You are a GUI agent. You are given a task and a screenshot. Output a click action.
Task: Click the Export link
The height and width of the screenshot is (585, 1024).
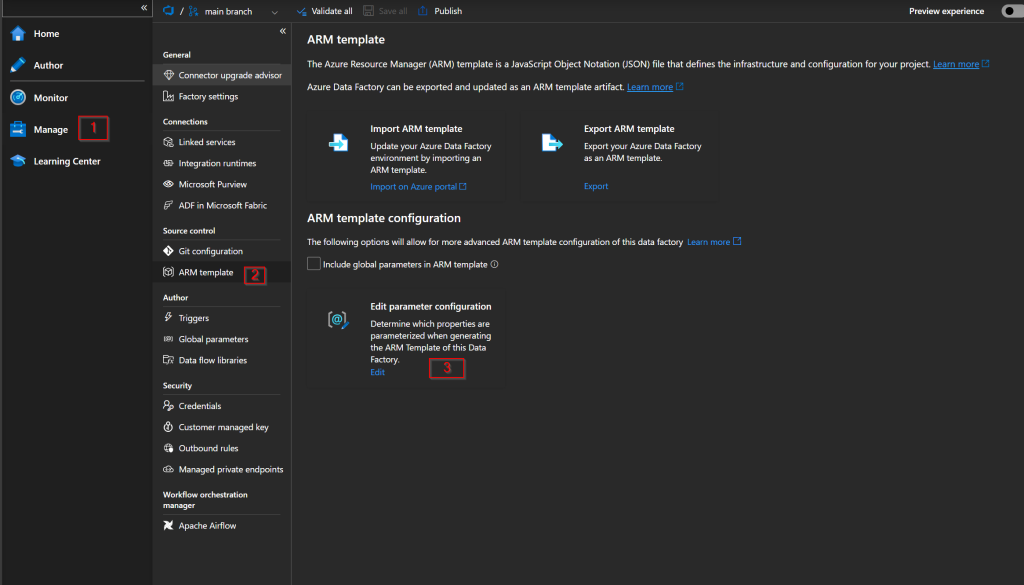click(x=596, y=186)
